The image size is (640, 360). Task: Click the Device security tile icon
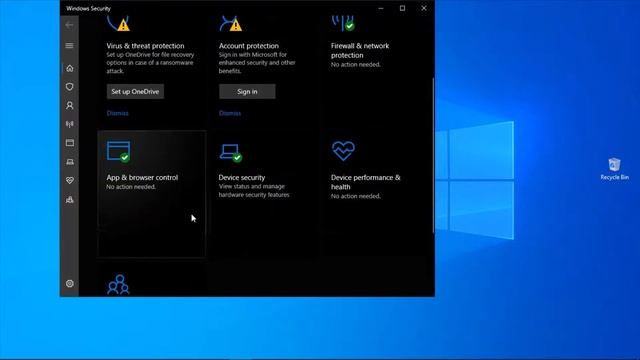click(x=231, y=153)
